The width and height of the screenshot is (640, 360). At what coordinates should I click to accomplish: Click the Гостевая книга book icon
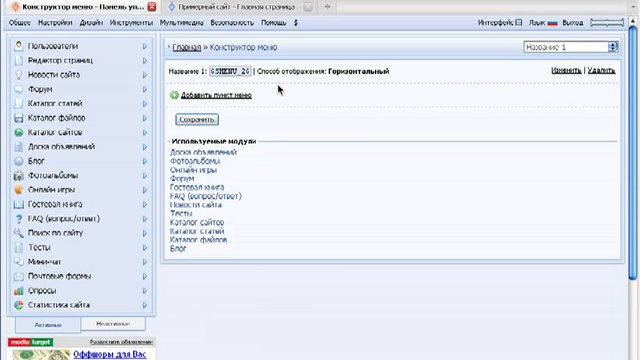(x=18, y=204)
